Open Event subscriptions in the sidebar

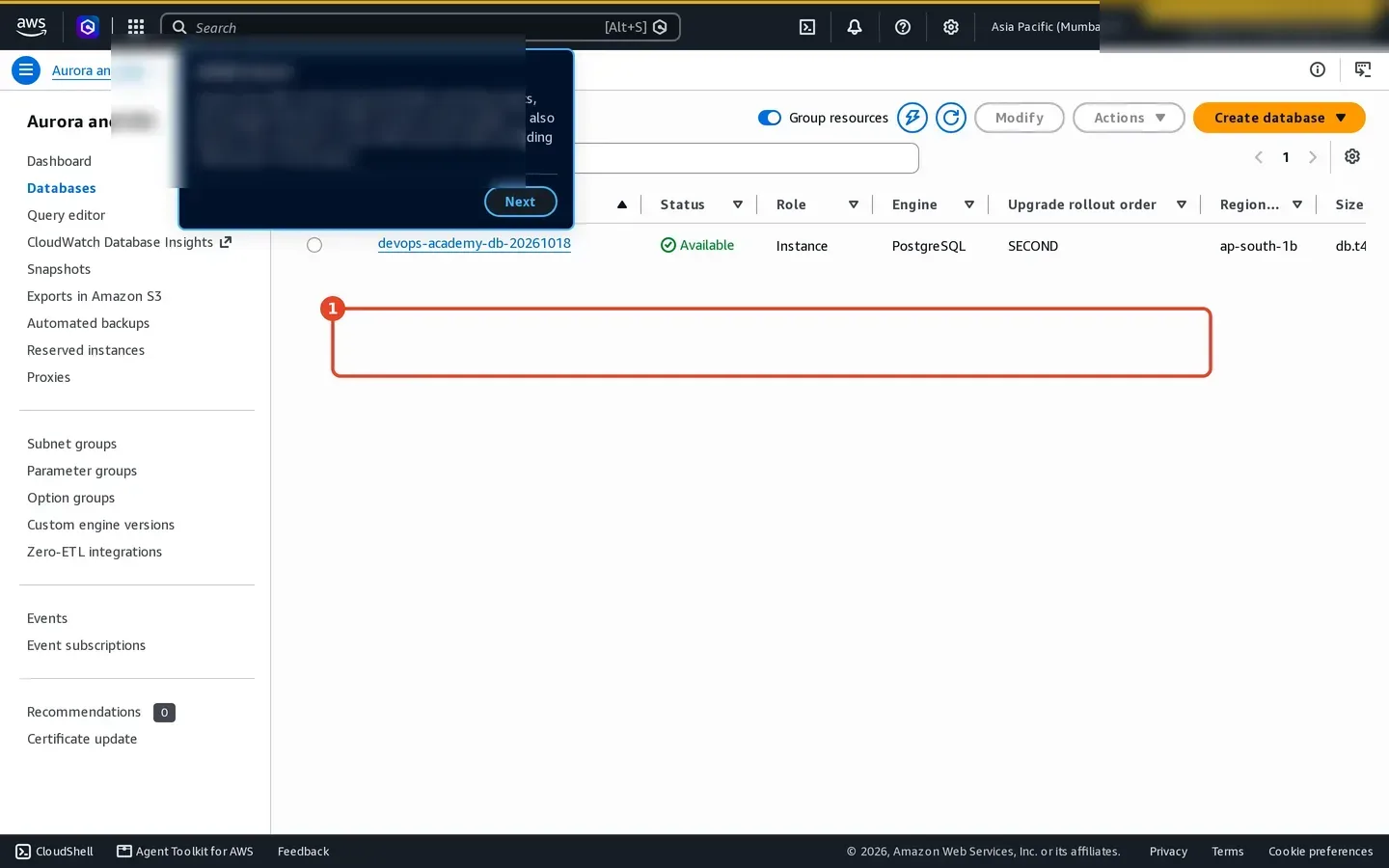click(86, 645)
